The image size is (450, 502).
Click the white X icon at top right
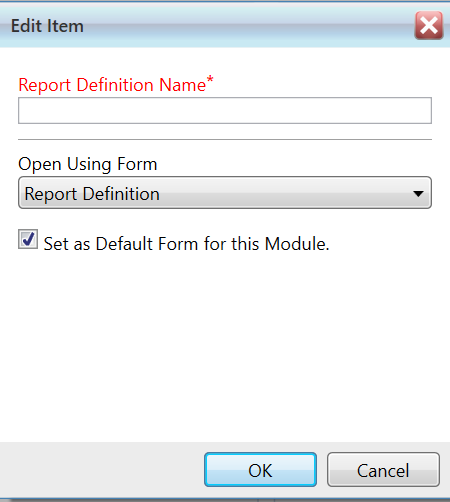(429, 26)
